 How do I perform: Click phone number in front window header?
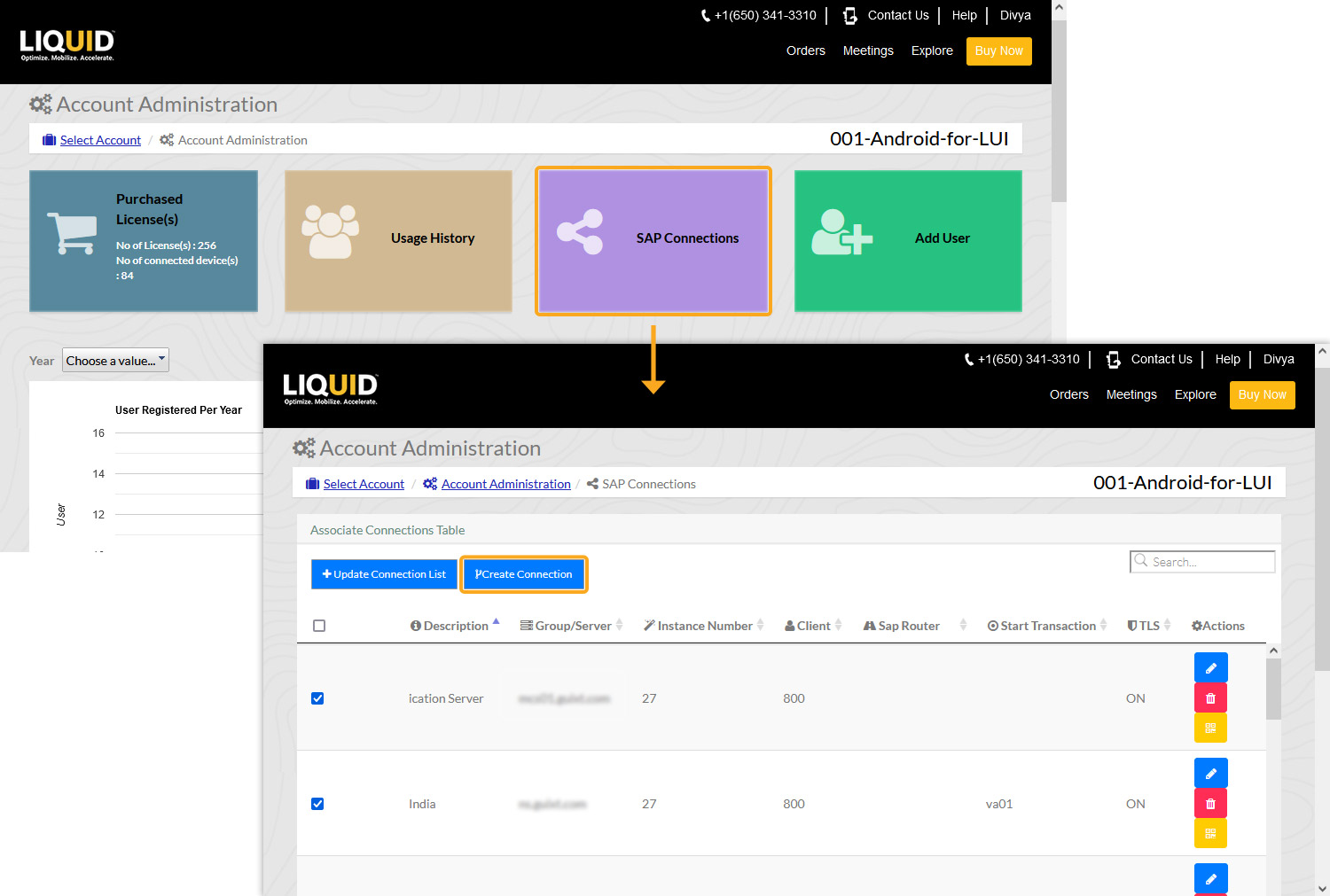[x=1021, y=359]
